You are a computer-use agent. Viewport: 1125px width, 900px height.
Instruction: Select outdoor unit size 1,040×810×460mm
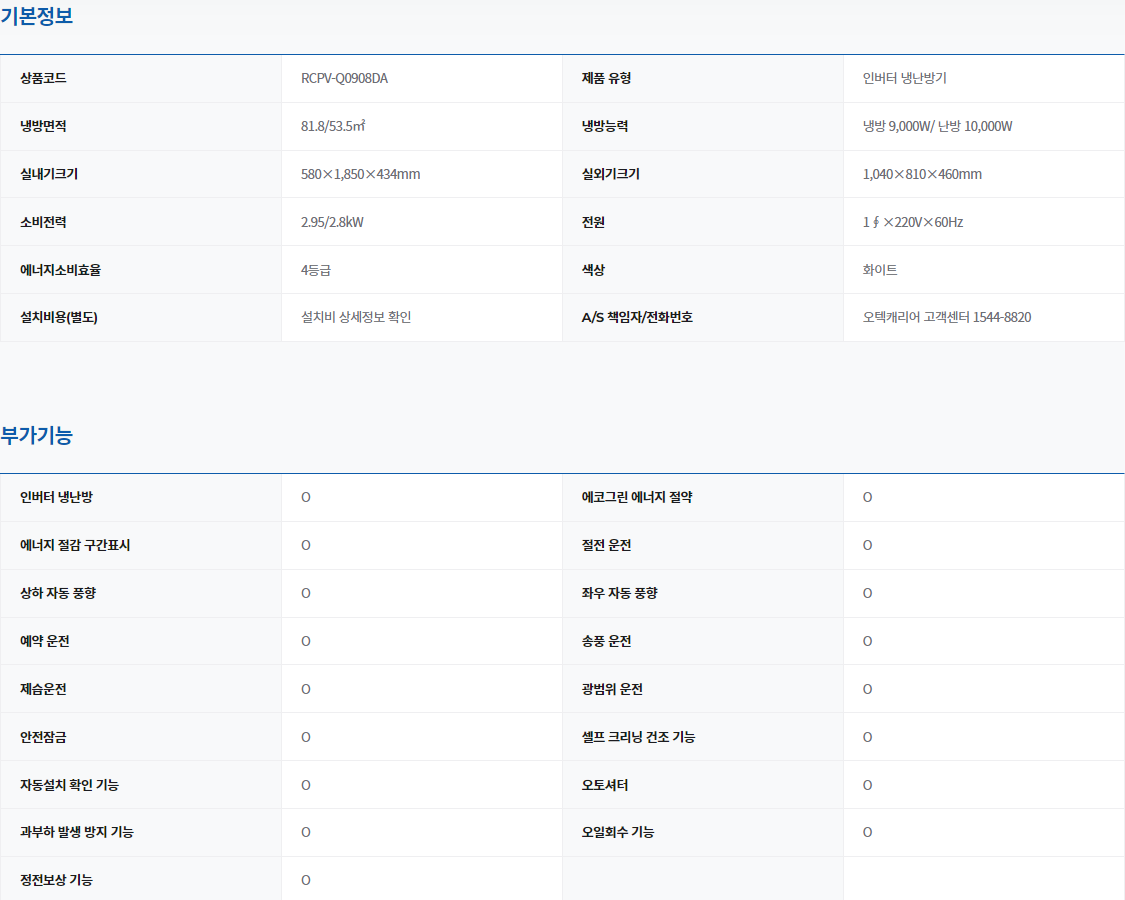click(922, 174)
